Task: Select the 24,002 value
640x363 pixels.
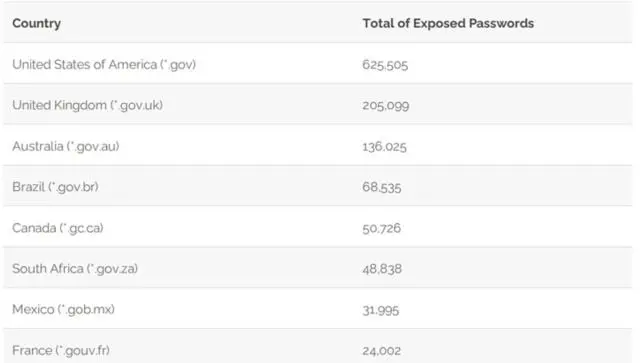Action: pyautogui.click(x=381, y=350)
